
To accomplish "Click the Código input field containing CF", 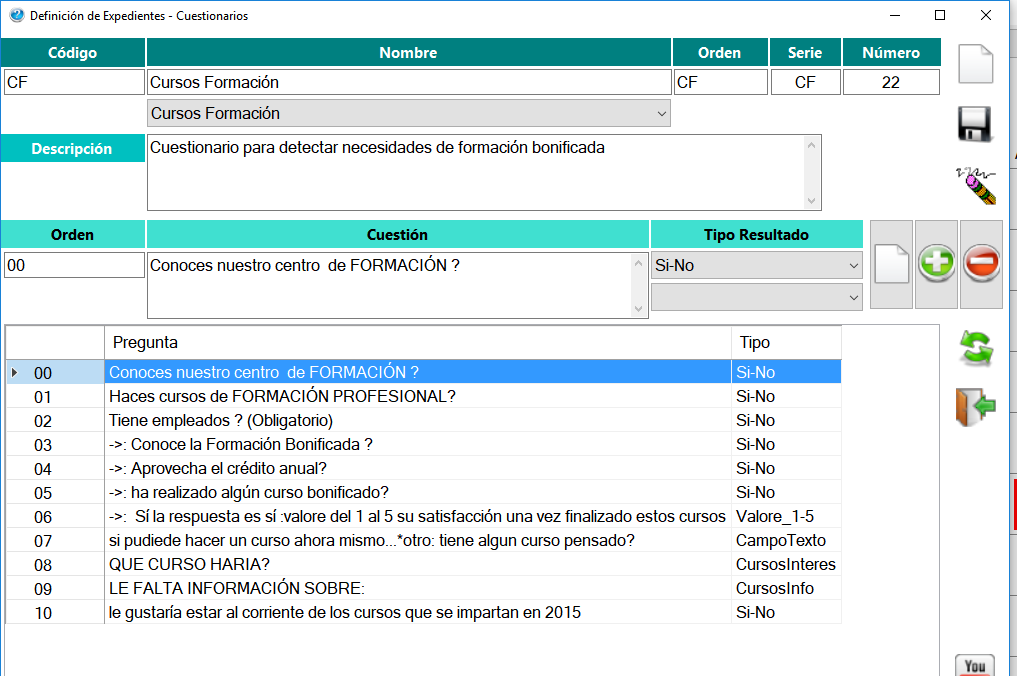I will (x=74, y=82).
